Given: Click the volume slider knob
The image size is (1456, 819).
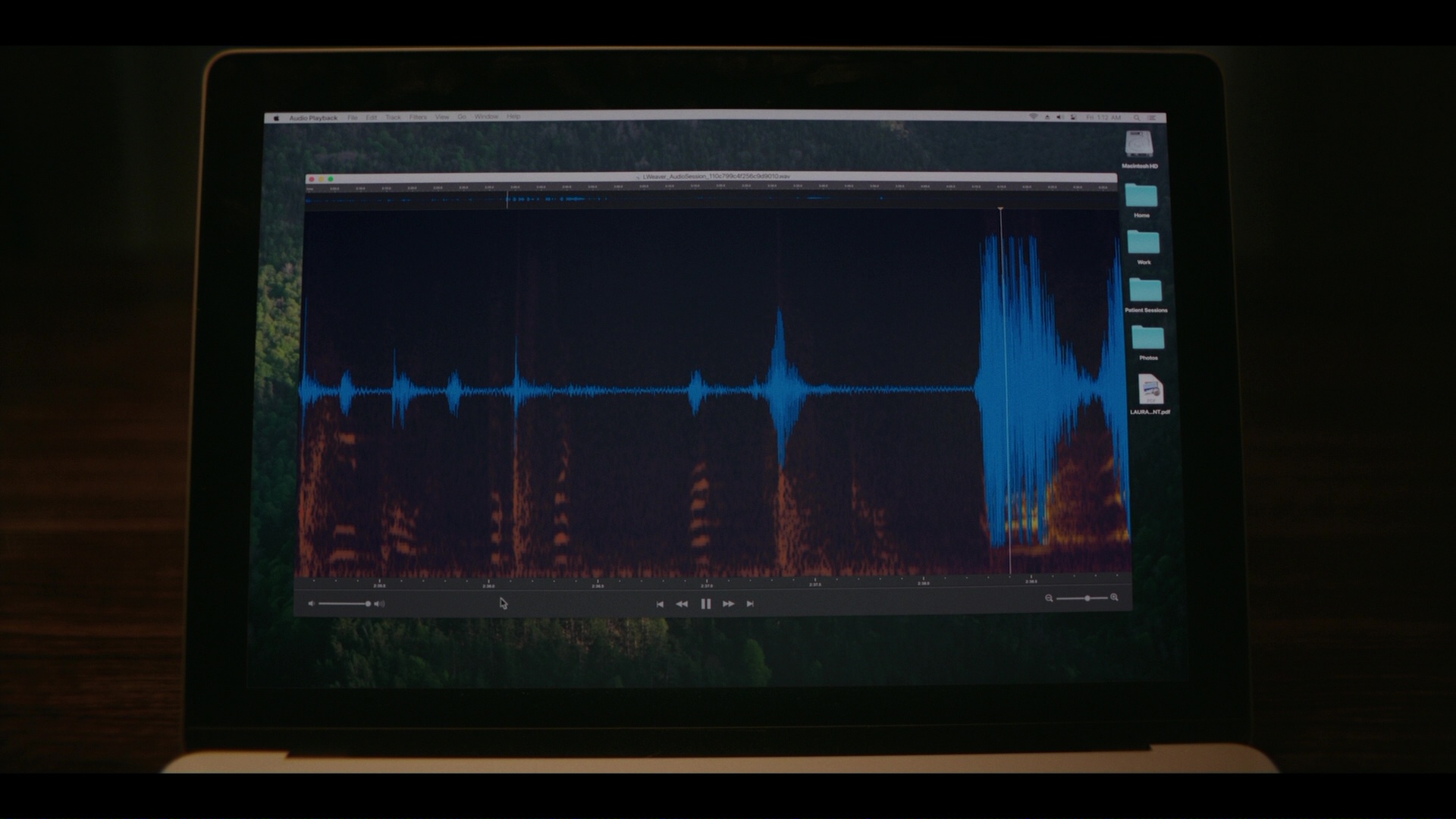Looking at the screenshot, I should tap(368, 604).
